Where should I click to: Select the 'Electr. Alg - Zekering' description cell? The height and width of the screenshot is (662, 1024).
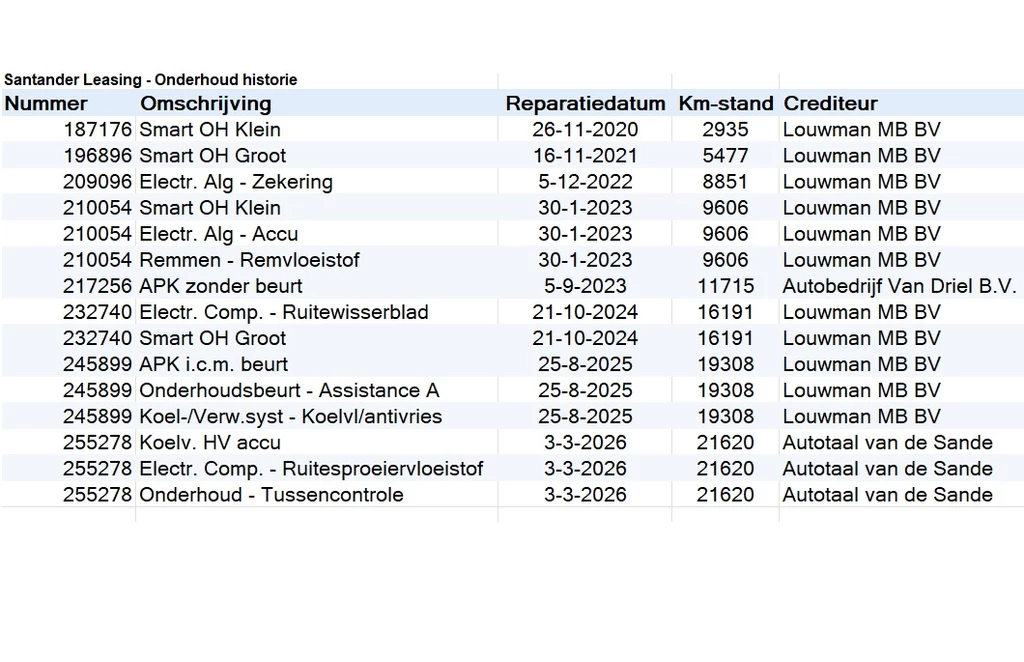[317, 181]
